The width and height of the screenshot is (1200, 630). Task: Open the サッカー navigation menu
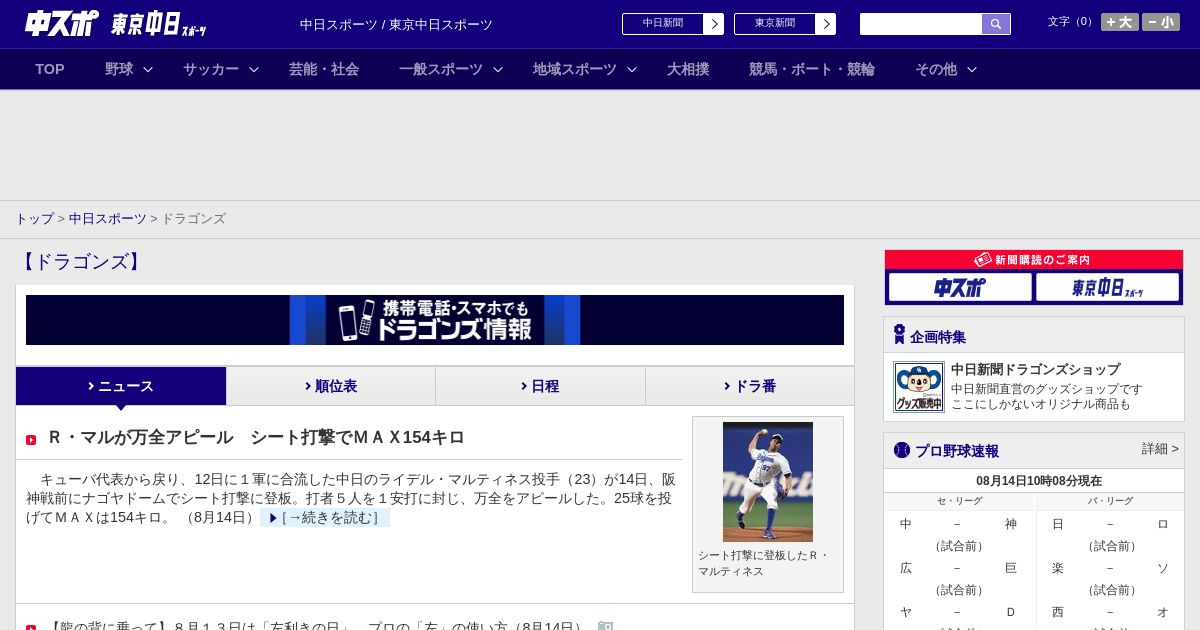pos(211,69)
